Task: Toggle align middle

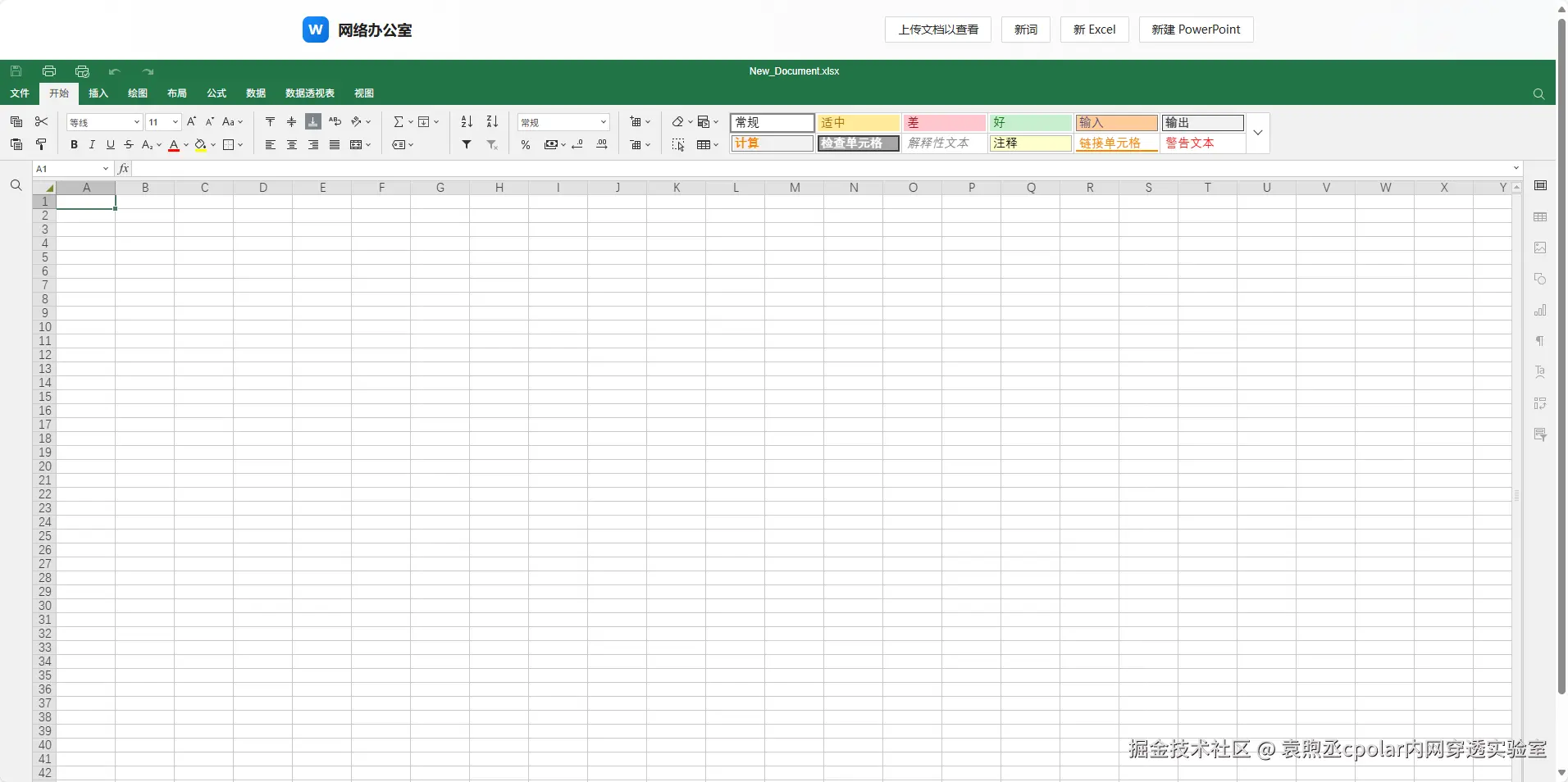Action: [292, 121]
